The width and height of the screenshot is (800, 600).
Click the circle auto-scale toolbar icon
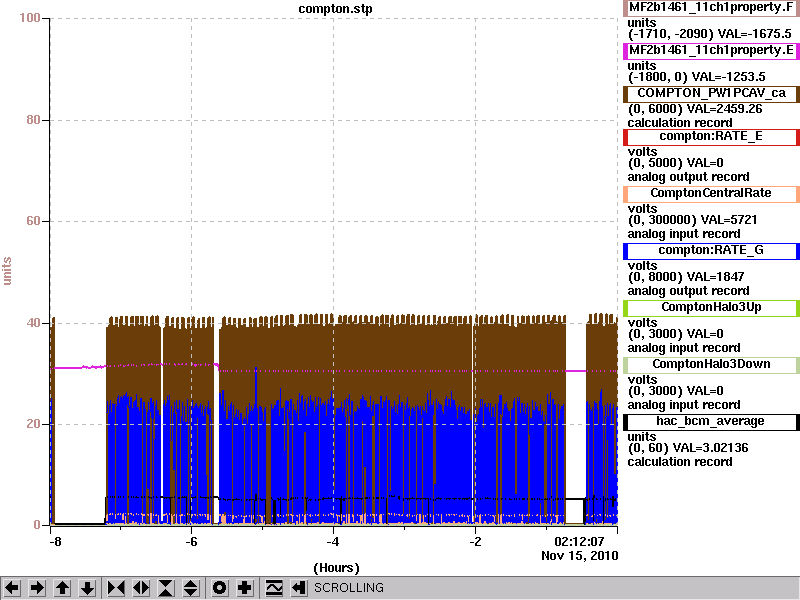[219, 588]
